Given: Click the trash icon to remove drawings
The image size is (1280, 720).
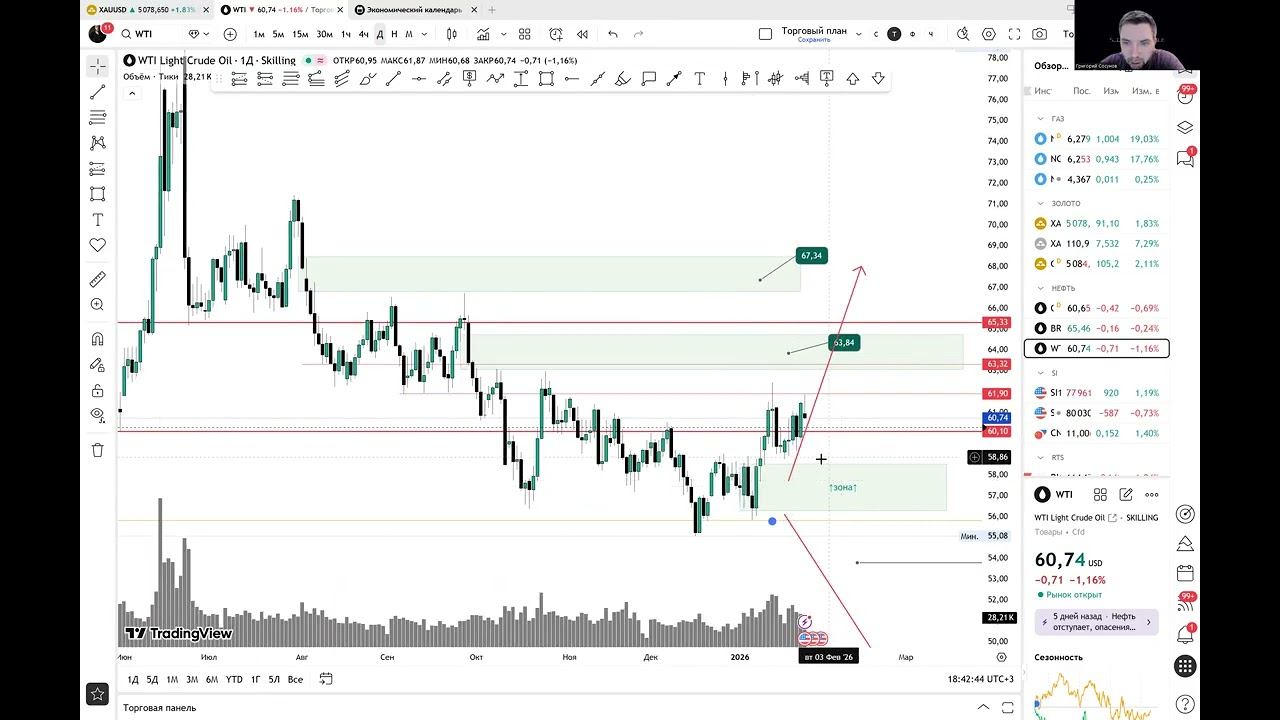Looking at the screenshot, I should [x=97, y=450].
